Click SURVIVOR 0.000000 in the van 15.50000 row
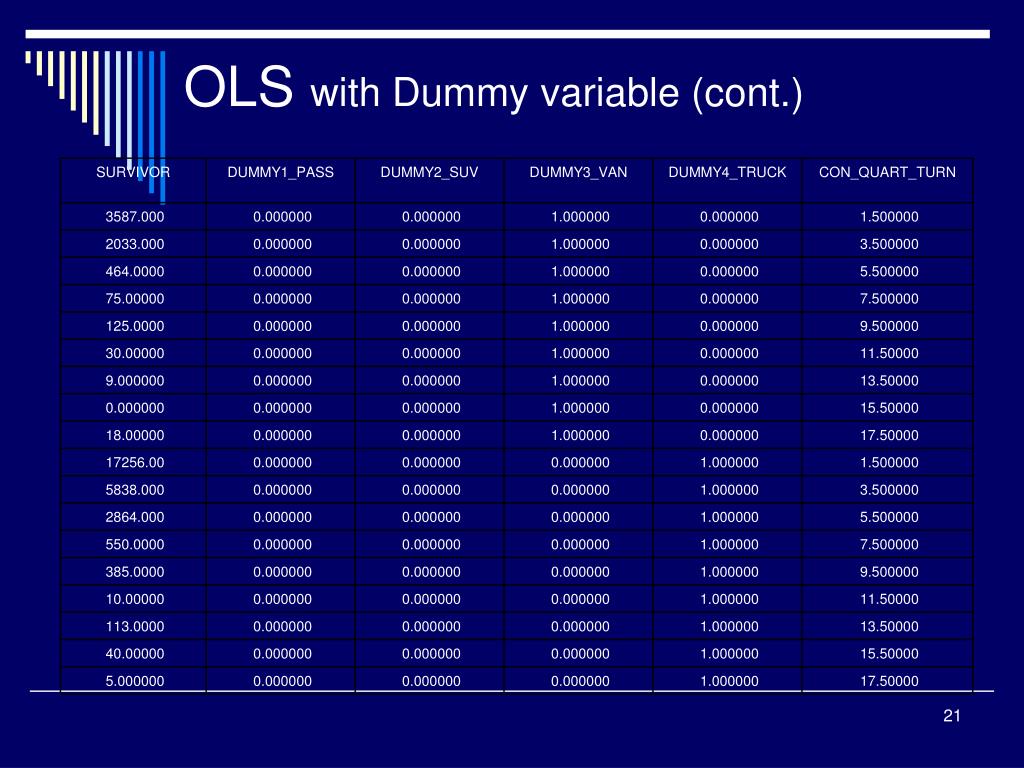Image resolution: width=1024 pixels, height=768 pixels. [x=135, y=408]
